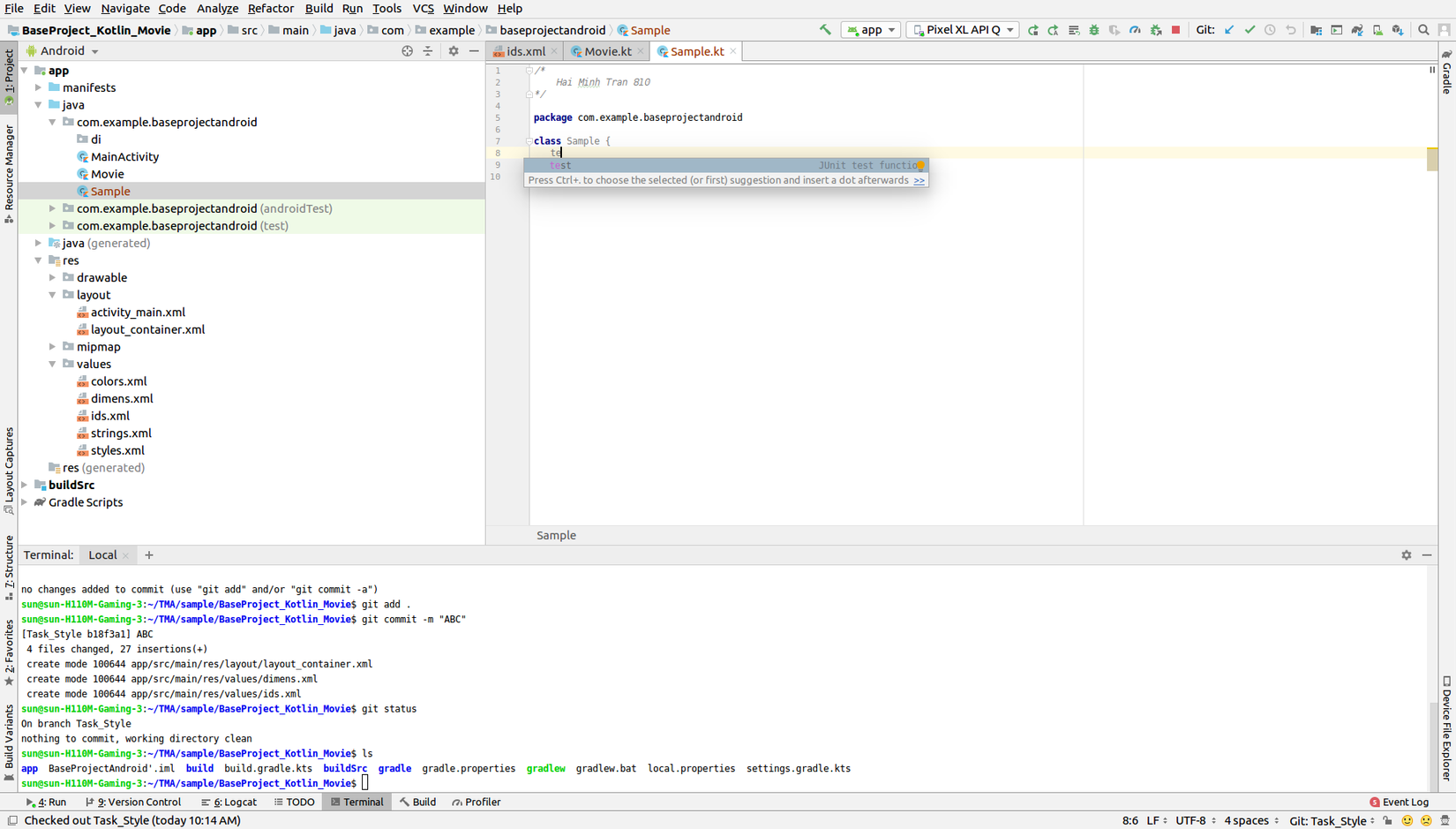Open Project panel settings gear
The width and height of the screenshot is (1456, 829).
tap(454, 51)
